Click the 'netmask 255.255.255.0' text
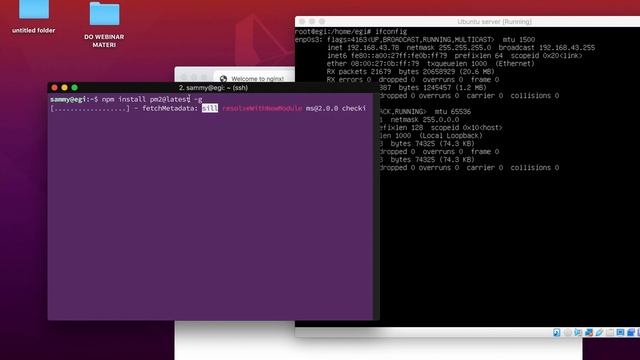 449,48
